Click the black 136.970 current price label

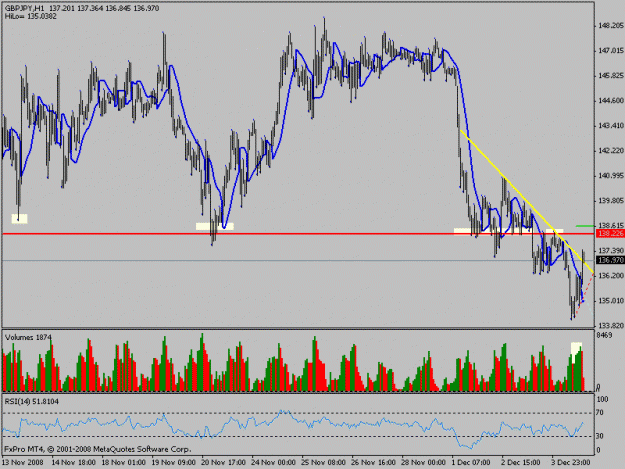pyautogui.click(x=610, y=260)
